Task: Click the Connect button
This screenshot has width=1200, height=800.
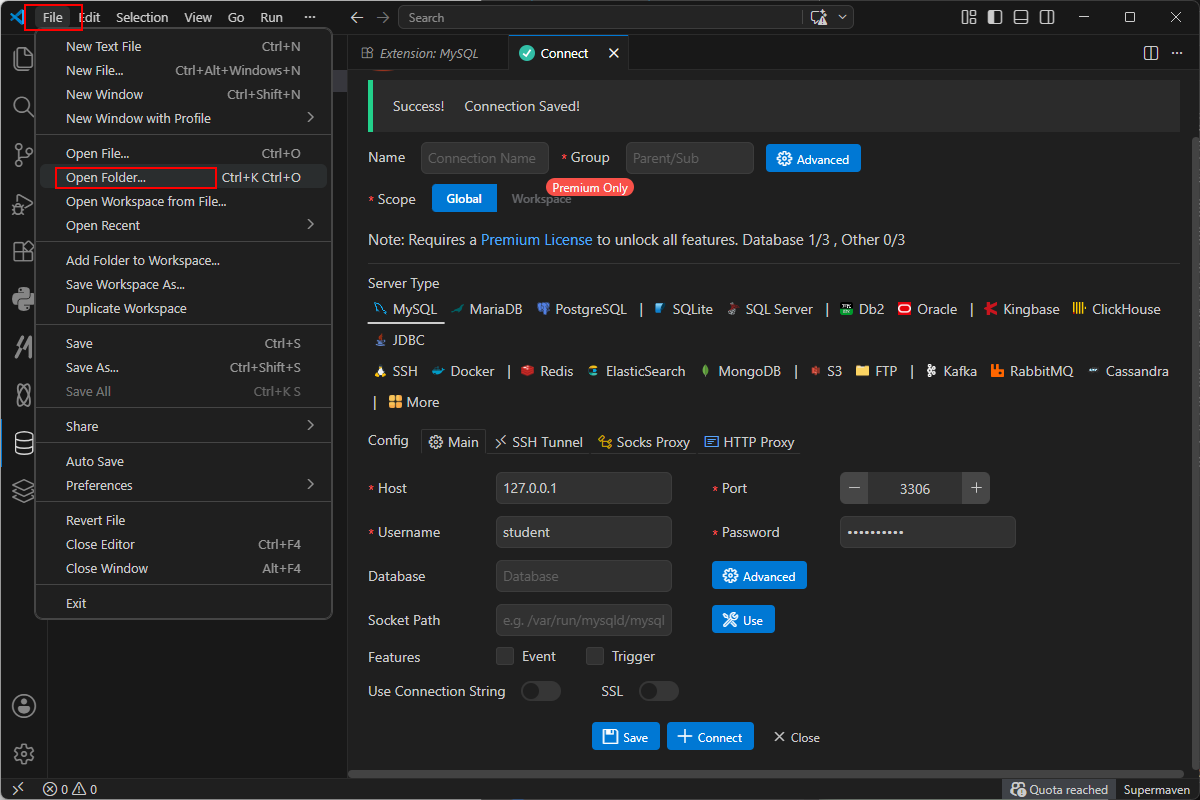Action: (x=710, y=737)
